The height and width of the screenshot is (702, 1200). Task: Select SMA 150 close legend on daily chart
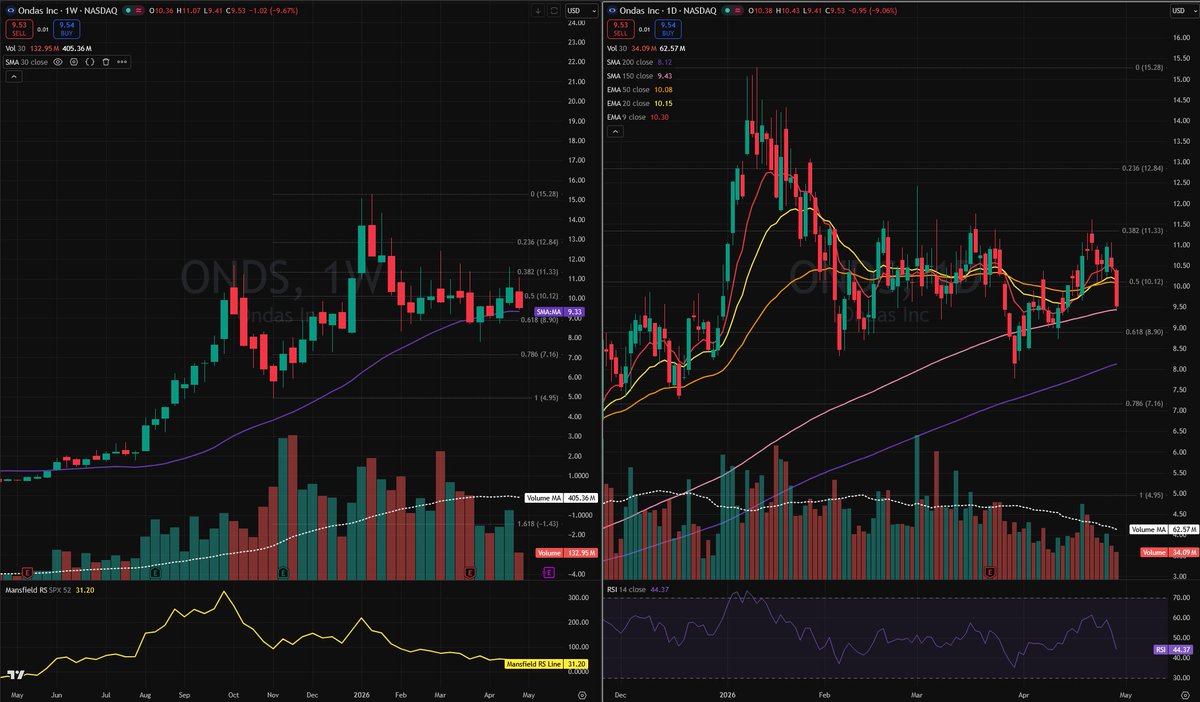[629, 76]
